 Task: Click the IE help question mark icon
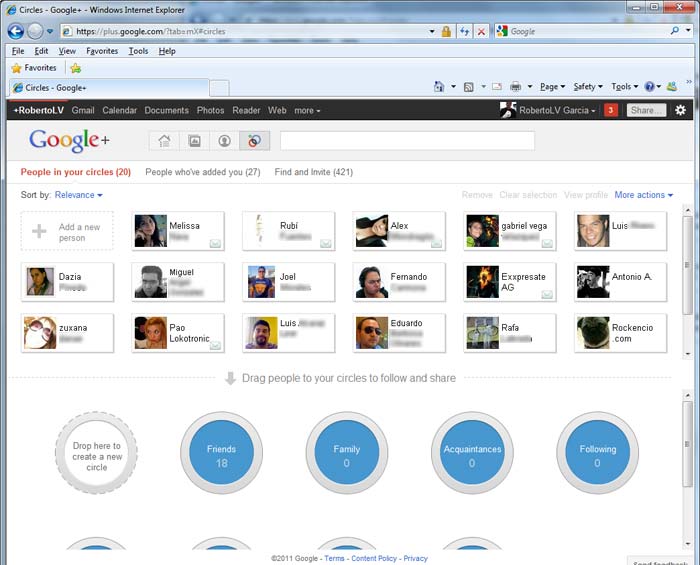[x=650, y=87]
